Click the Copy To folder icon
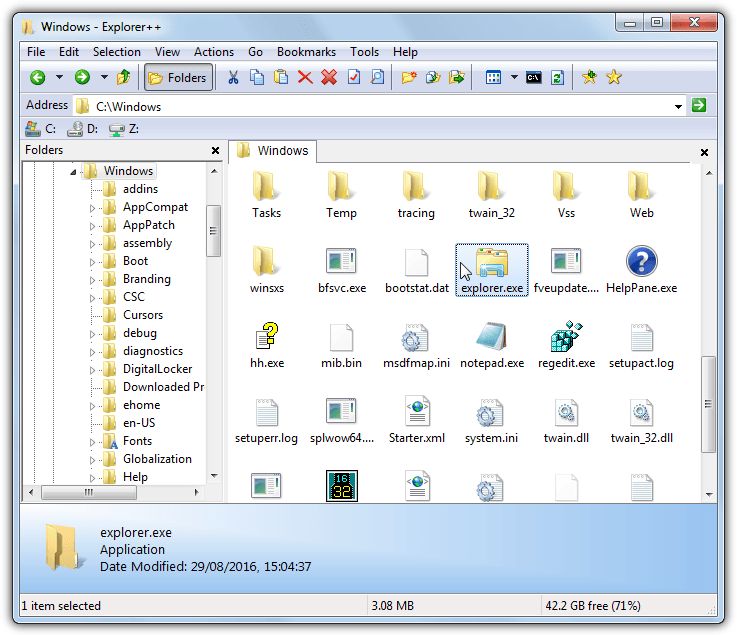Viewport: 737px width, 635px height. 432,77
